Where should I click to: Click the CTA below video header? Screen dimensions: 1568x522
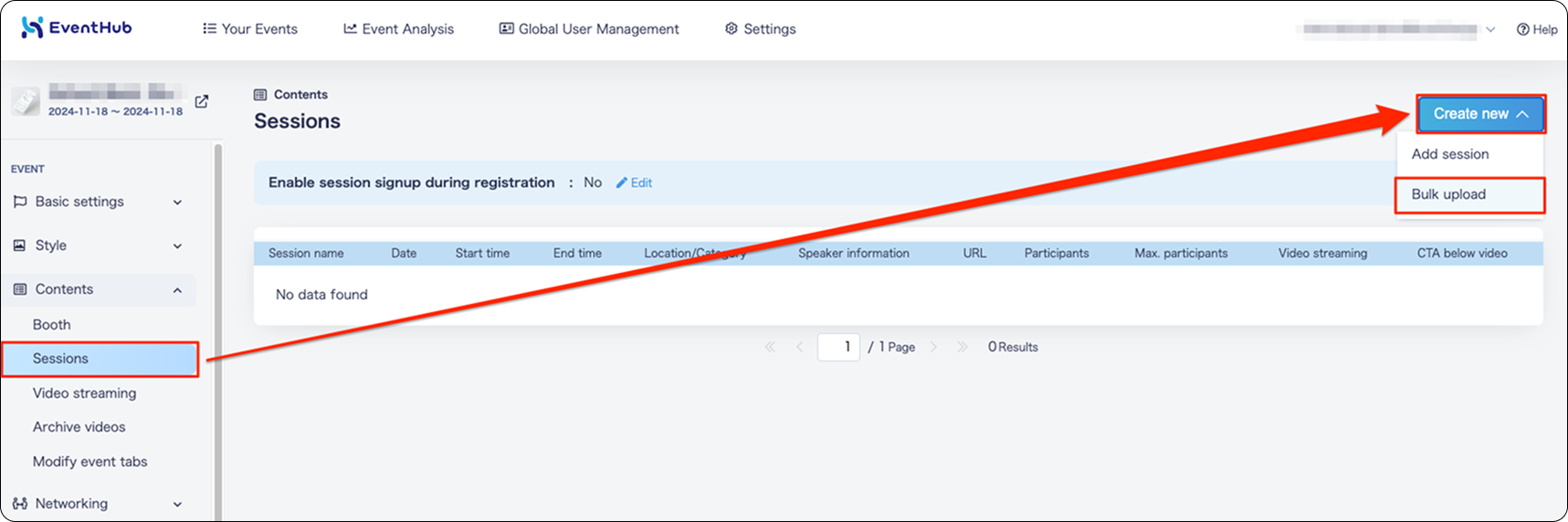(1462, 254)
